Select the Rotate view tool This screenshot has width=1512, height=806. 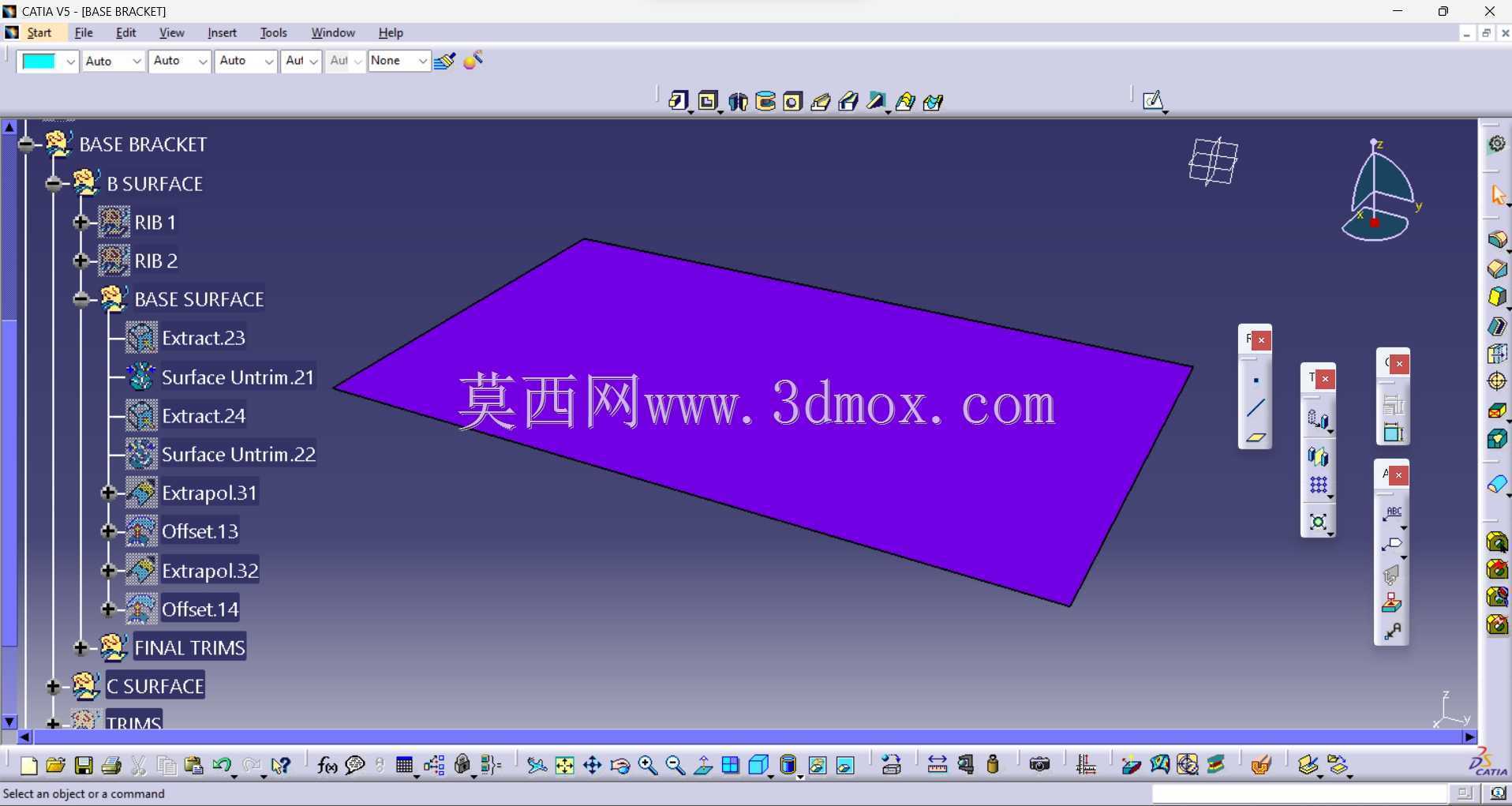click(620, 765)
